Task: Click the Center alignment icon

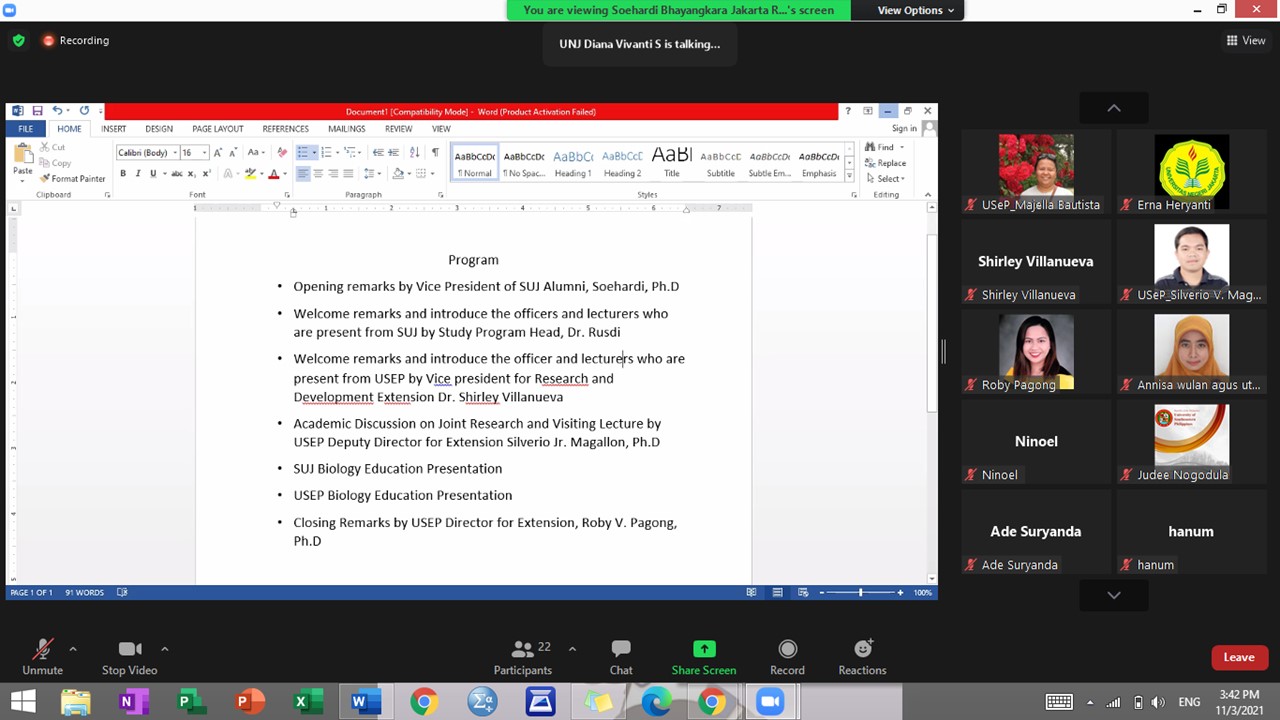Action: [318, 174]
